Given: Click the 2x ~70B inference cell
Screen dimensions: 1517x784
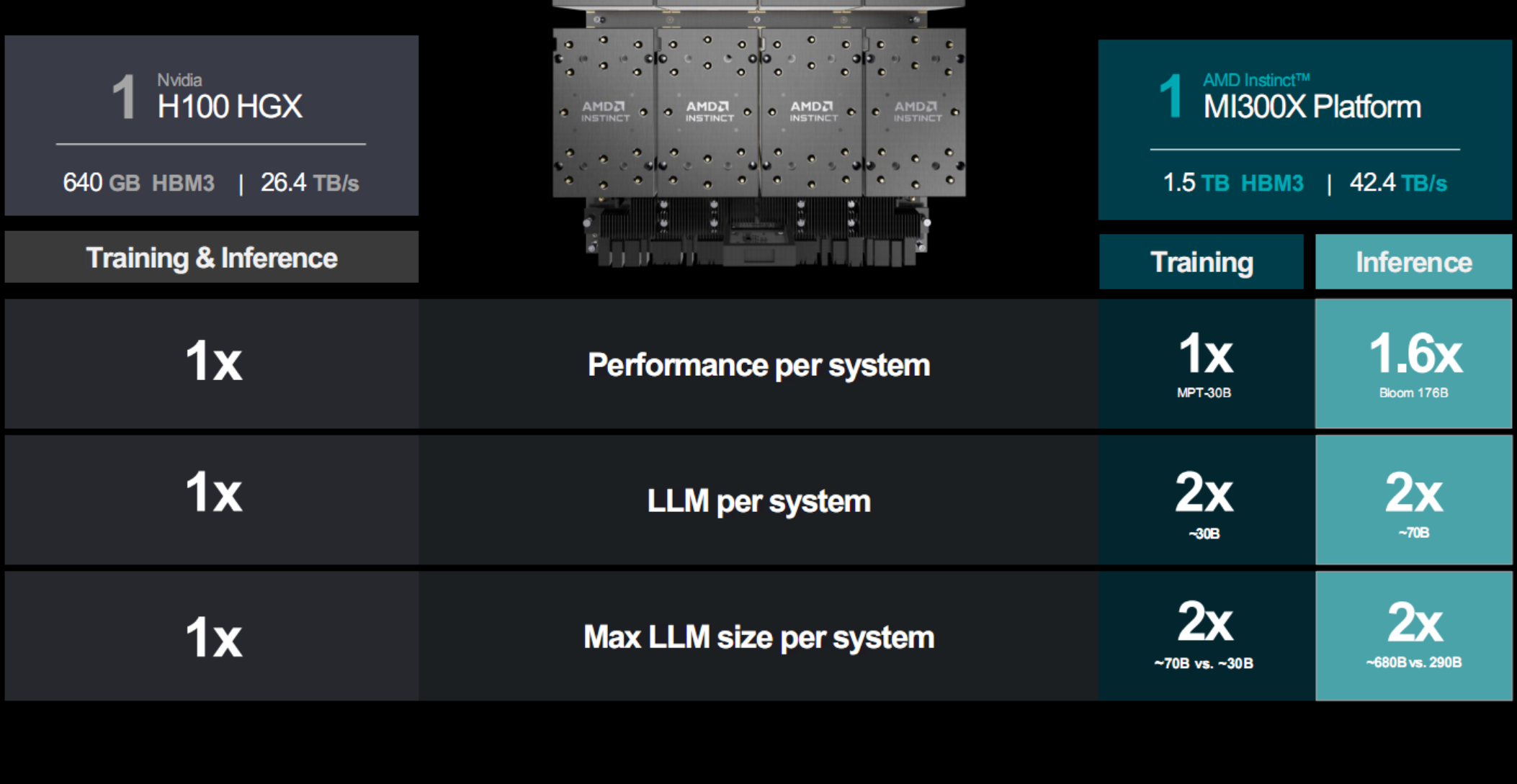Looking at the screenshot, I should 1413,501.
